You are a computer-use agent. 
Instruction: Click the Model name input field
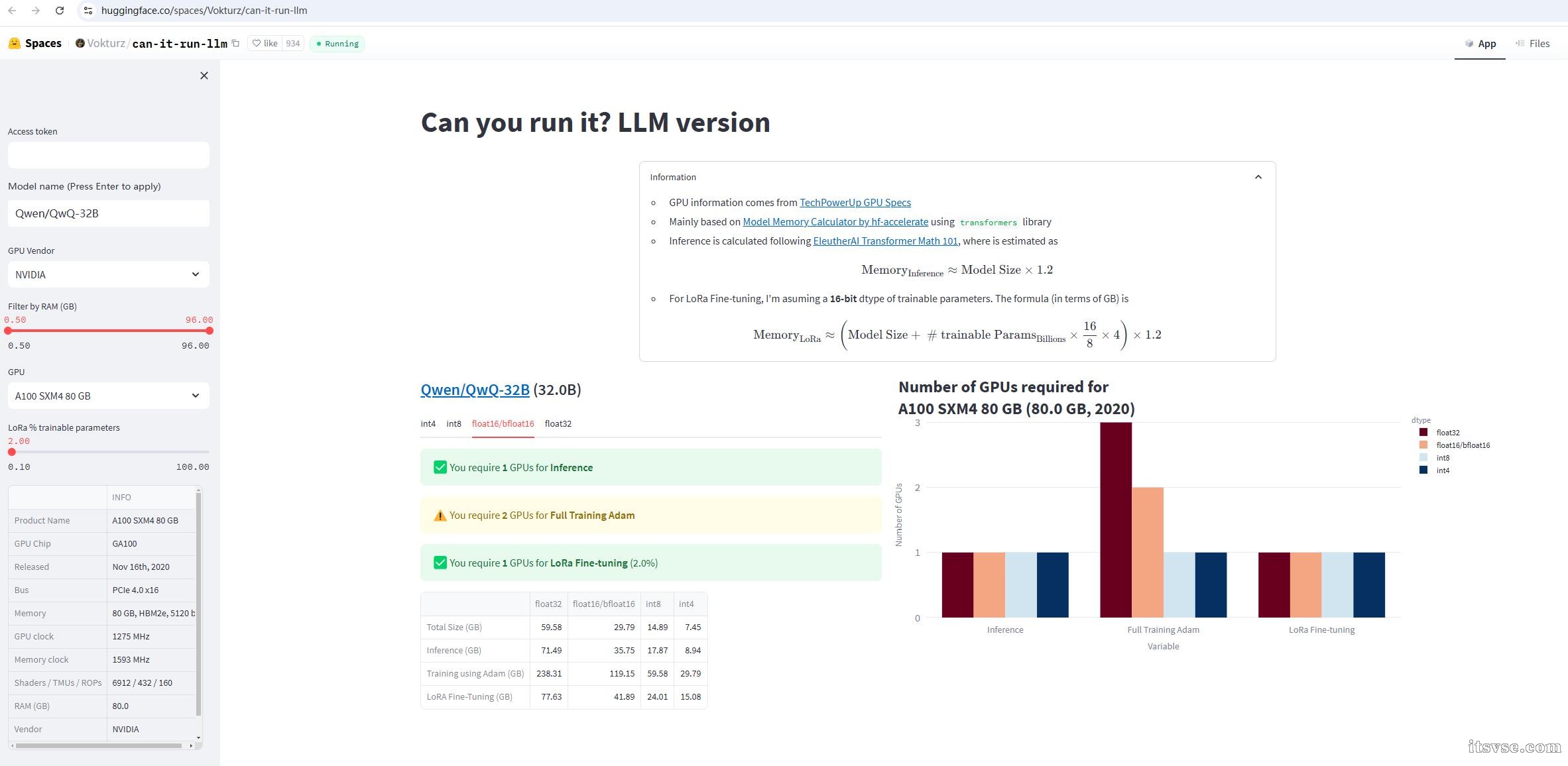(109, 213)
